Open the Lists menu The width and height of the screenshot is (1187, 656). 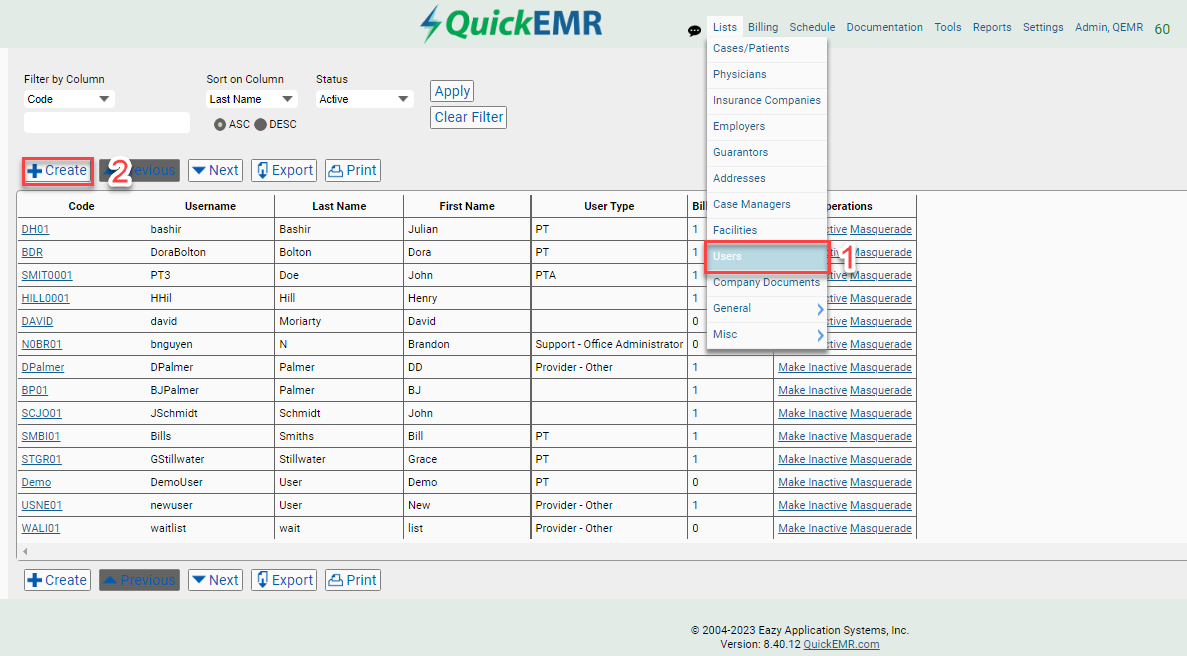724,27
